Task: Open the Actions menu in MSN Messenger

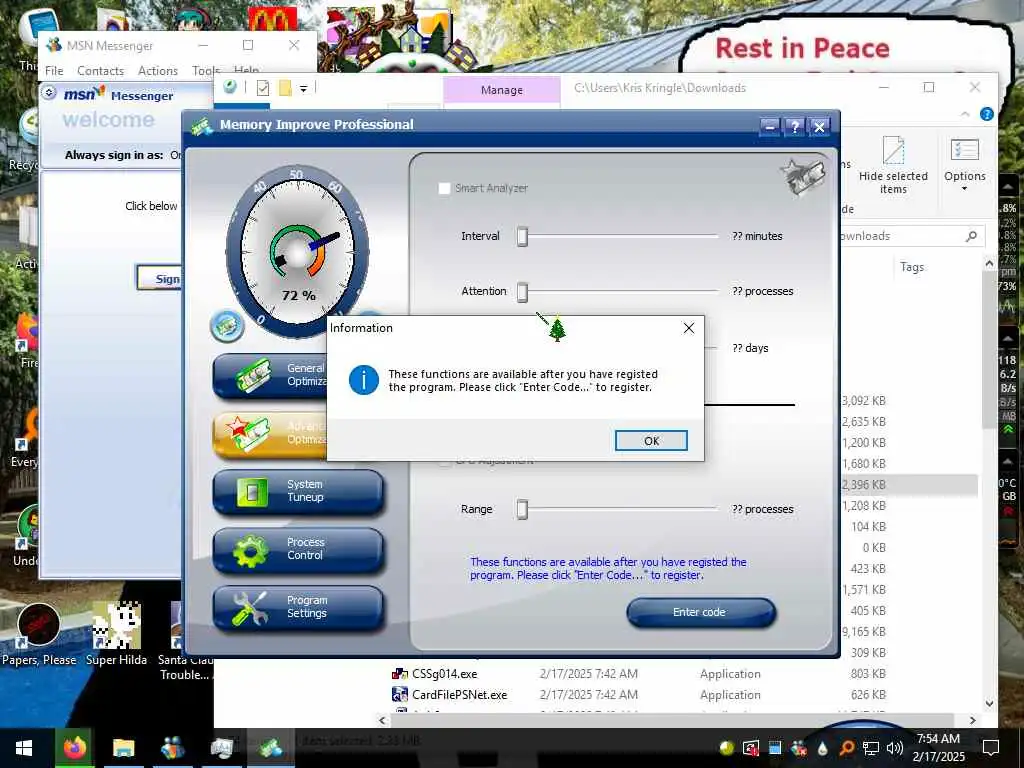Action: 158,71
